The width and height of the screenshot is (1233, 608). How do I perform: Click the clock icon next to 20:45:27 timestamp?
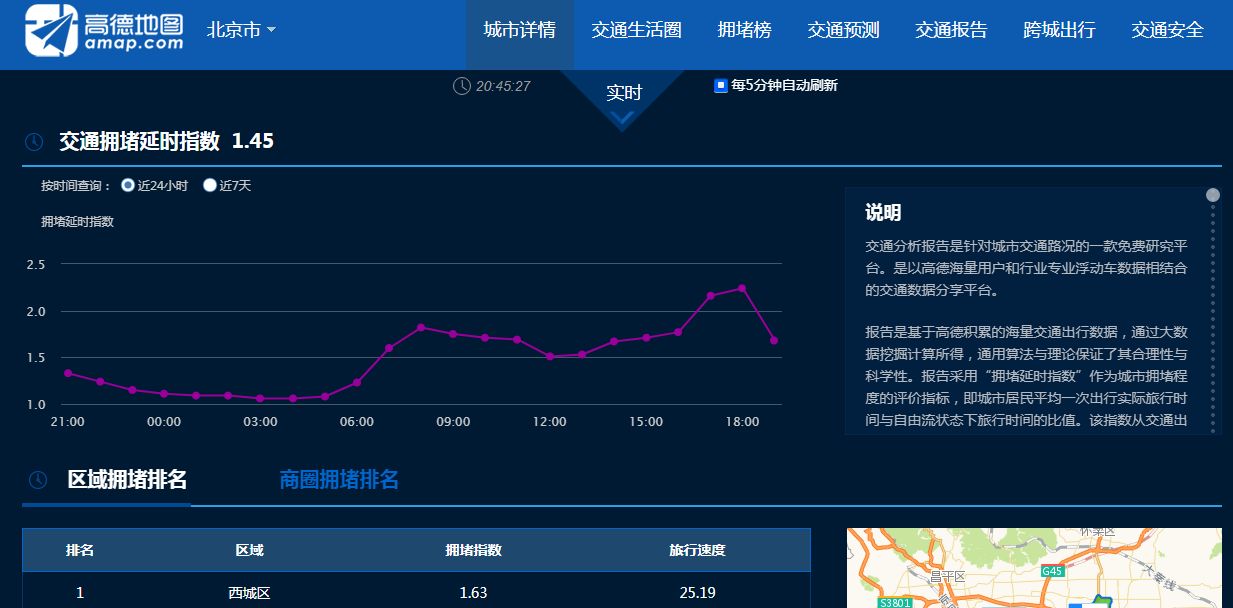460,88
